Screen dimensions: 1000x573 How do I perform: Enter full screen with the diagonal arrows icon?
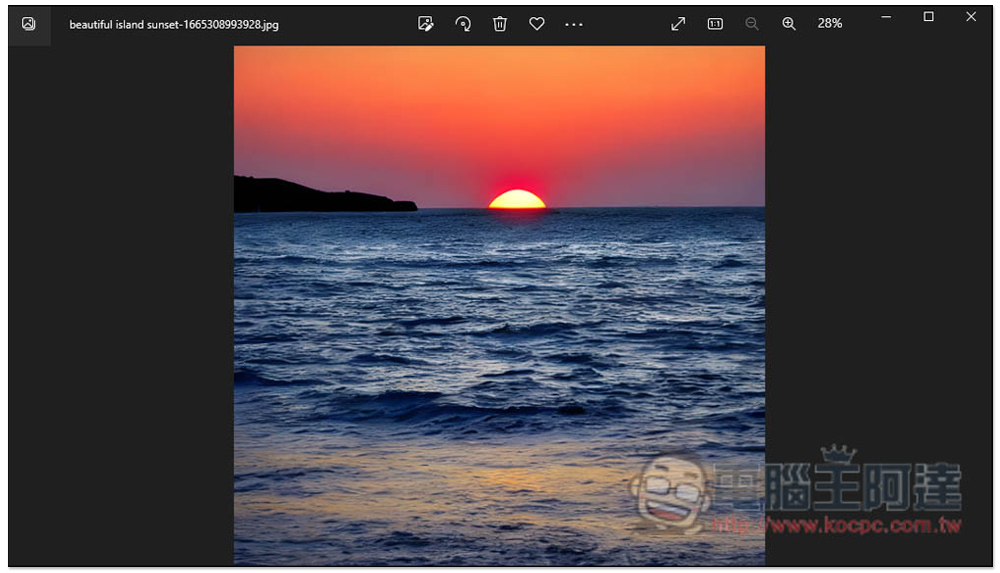678,24
